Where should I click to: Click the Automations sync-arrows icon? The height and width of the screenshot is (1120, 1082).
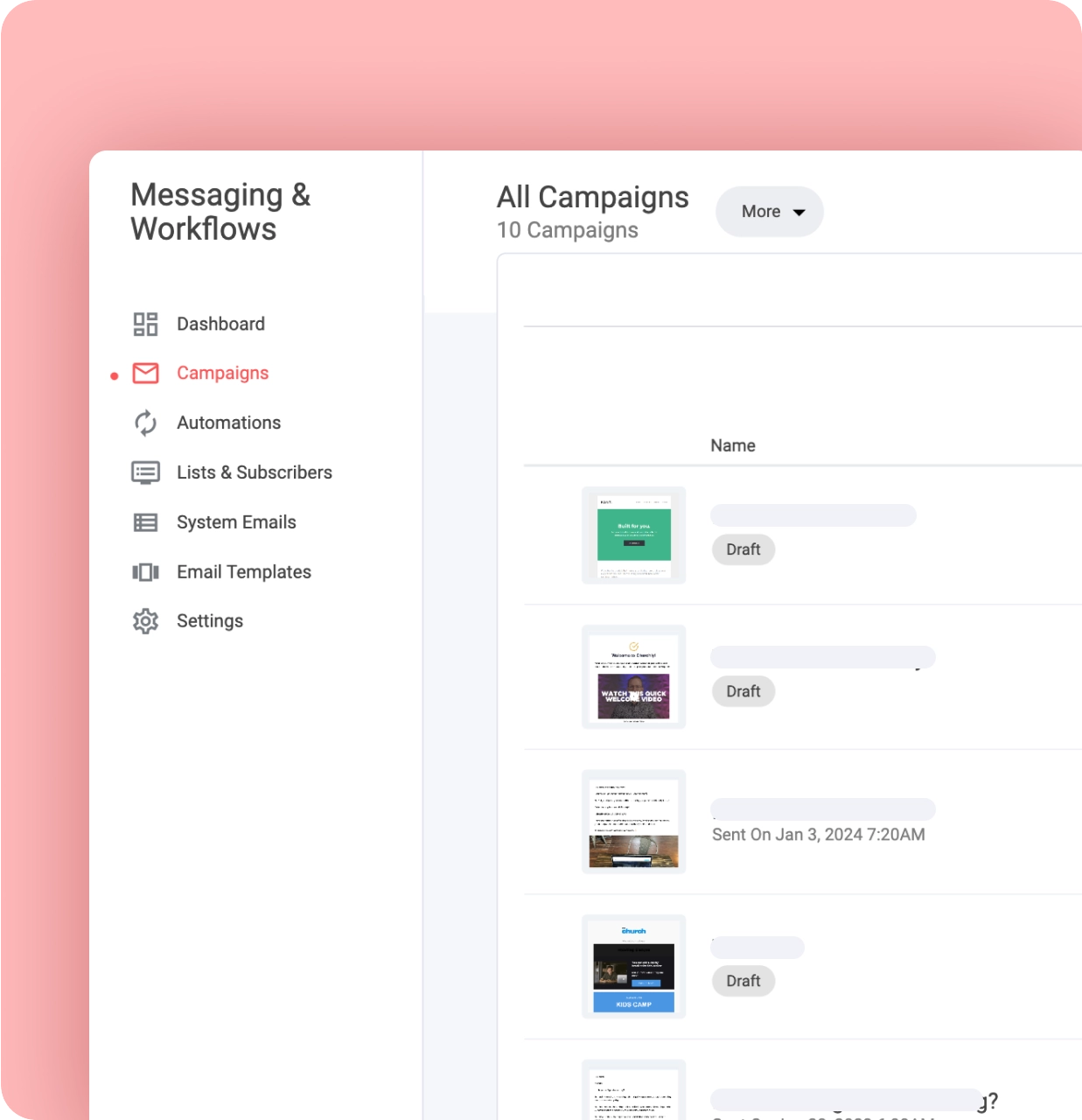[x=145, y=423]
